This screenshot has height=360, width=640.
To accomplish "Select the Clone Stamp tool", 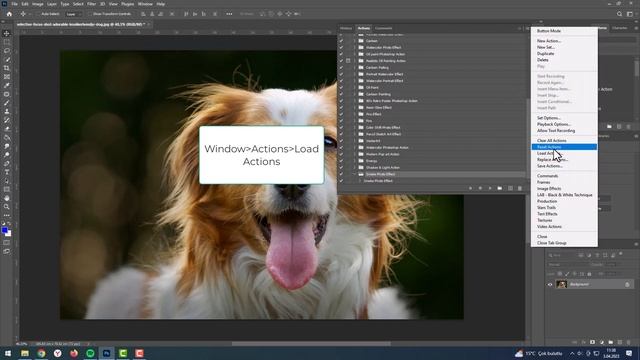I will (x=7, y=111).
